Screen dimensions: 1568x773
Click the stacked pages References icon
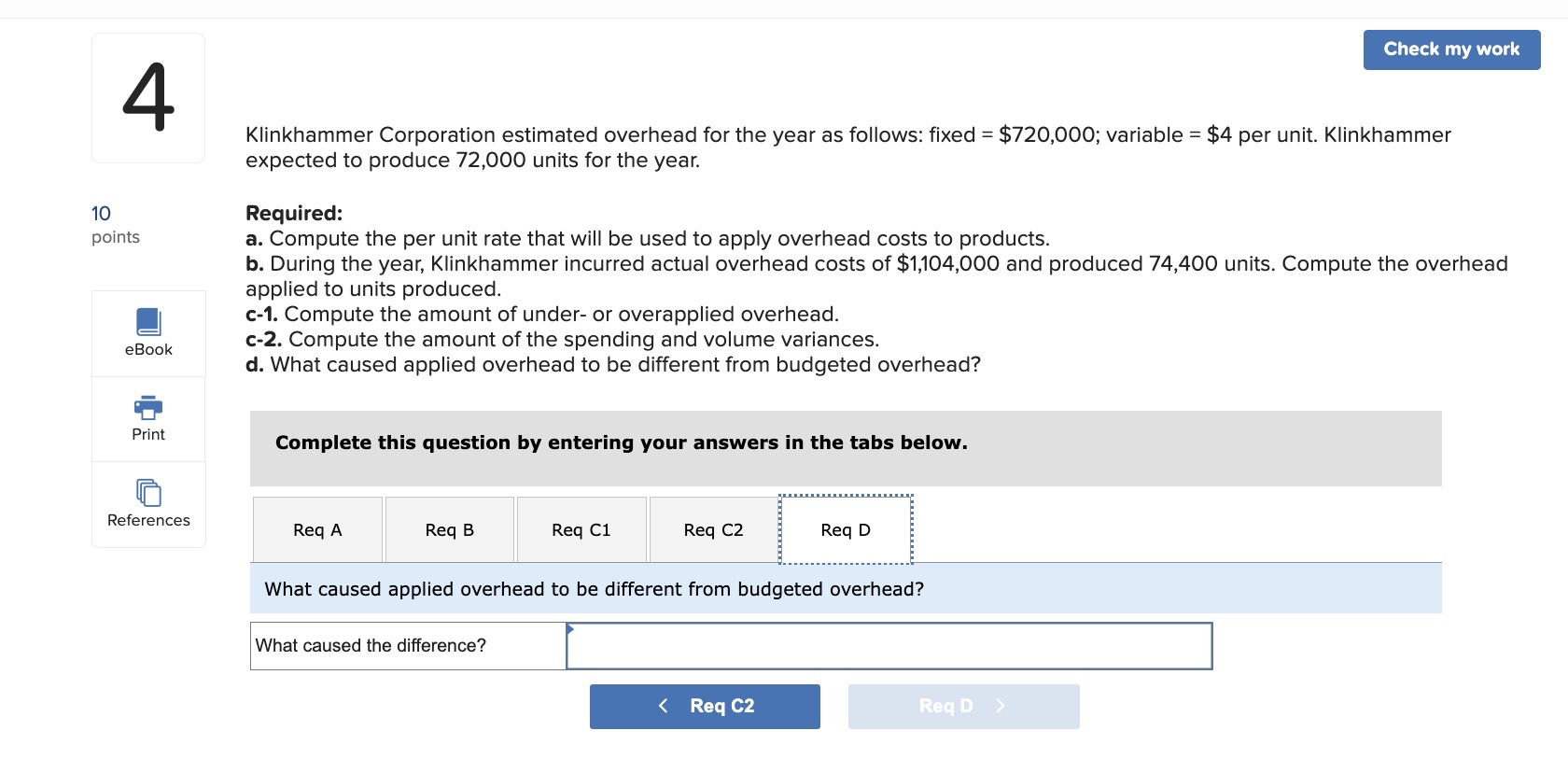[x=147, y=492]
